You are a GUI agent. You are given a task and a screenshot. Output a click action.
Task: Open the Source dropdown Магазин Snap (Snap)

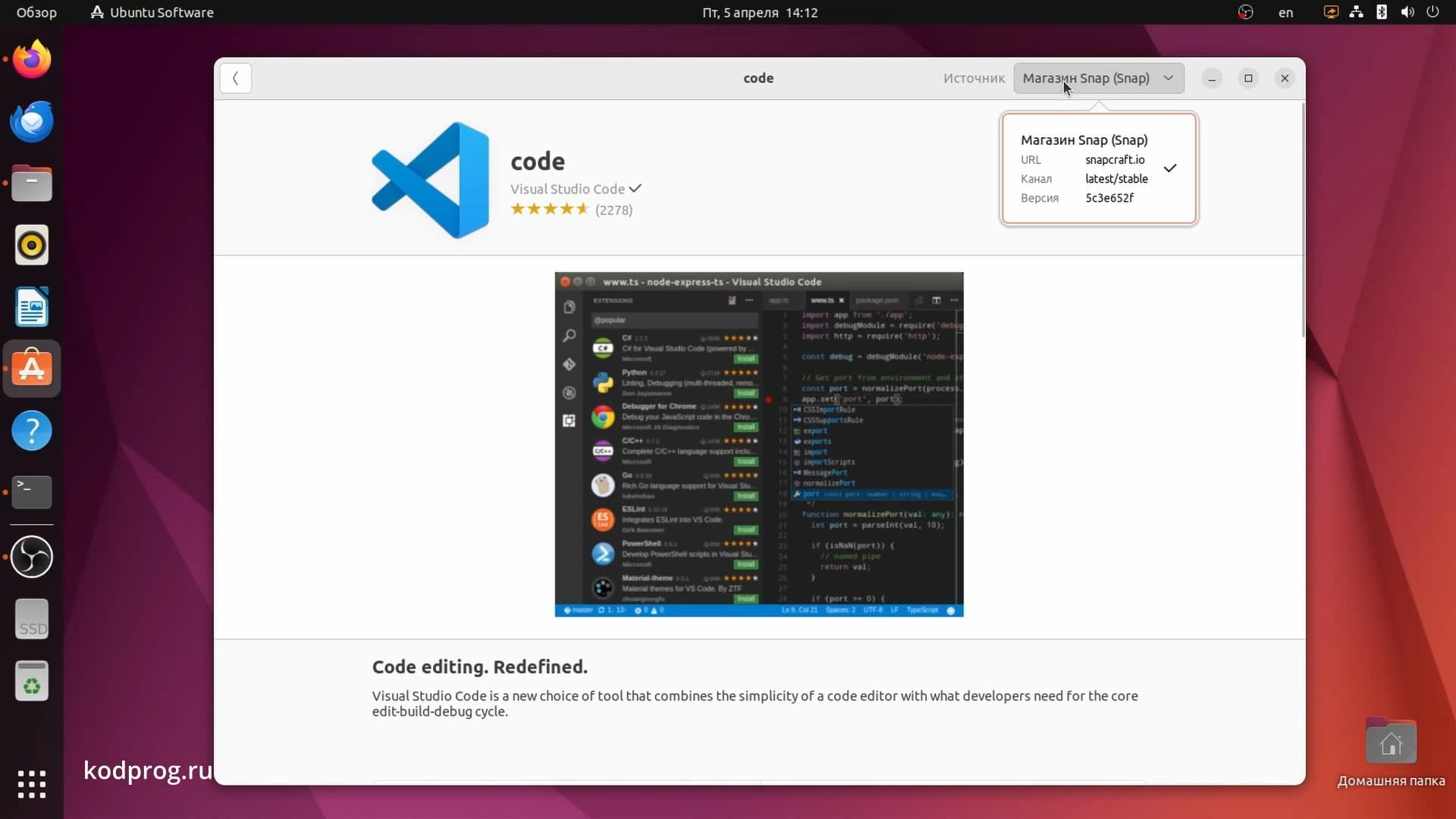[1099, 78]
